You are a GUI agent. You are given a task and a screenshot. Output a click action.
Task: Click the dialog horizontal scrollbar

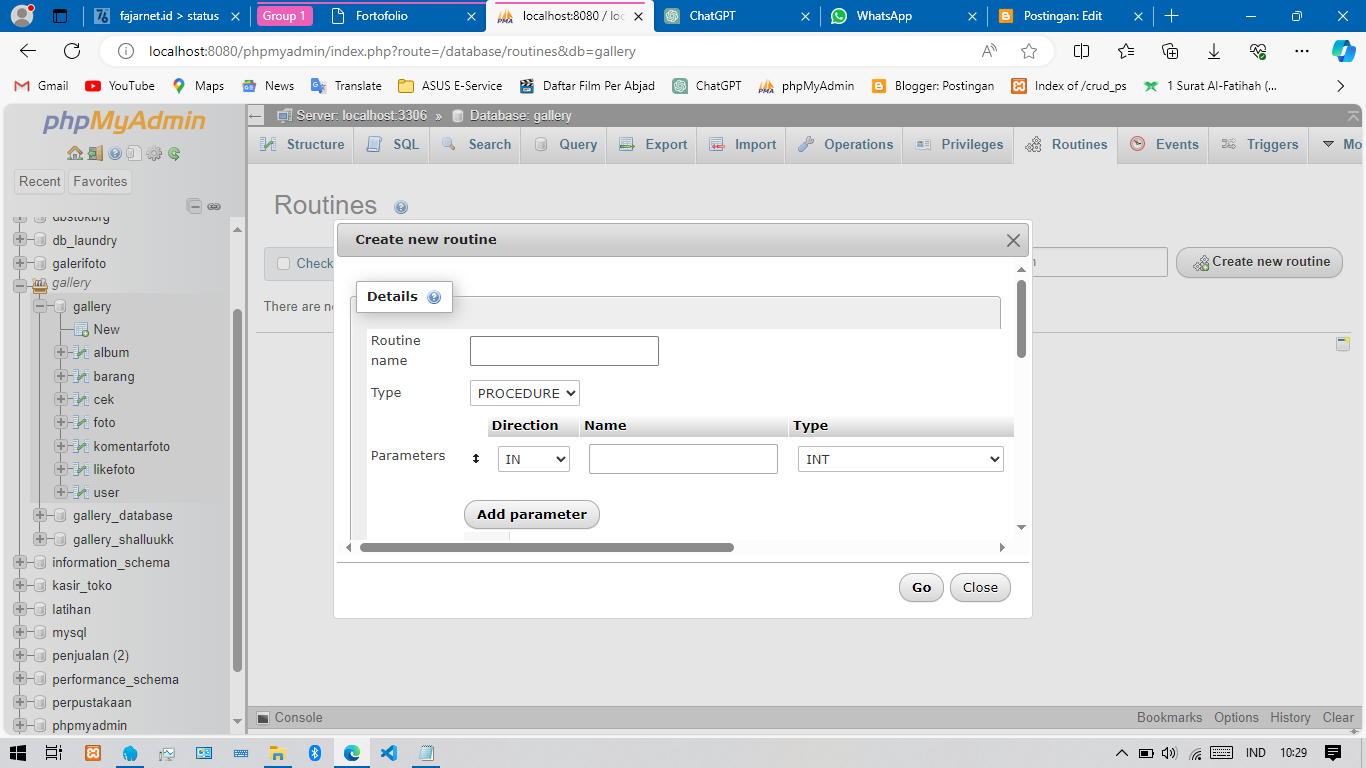coord(547,548)
